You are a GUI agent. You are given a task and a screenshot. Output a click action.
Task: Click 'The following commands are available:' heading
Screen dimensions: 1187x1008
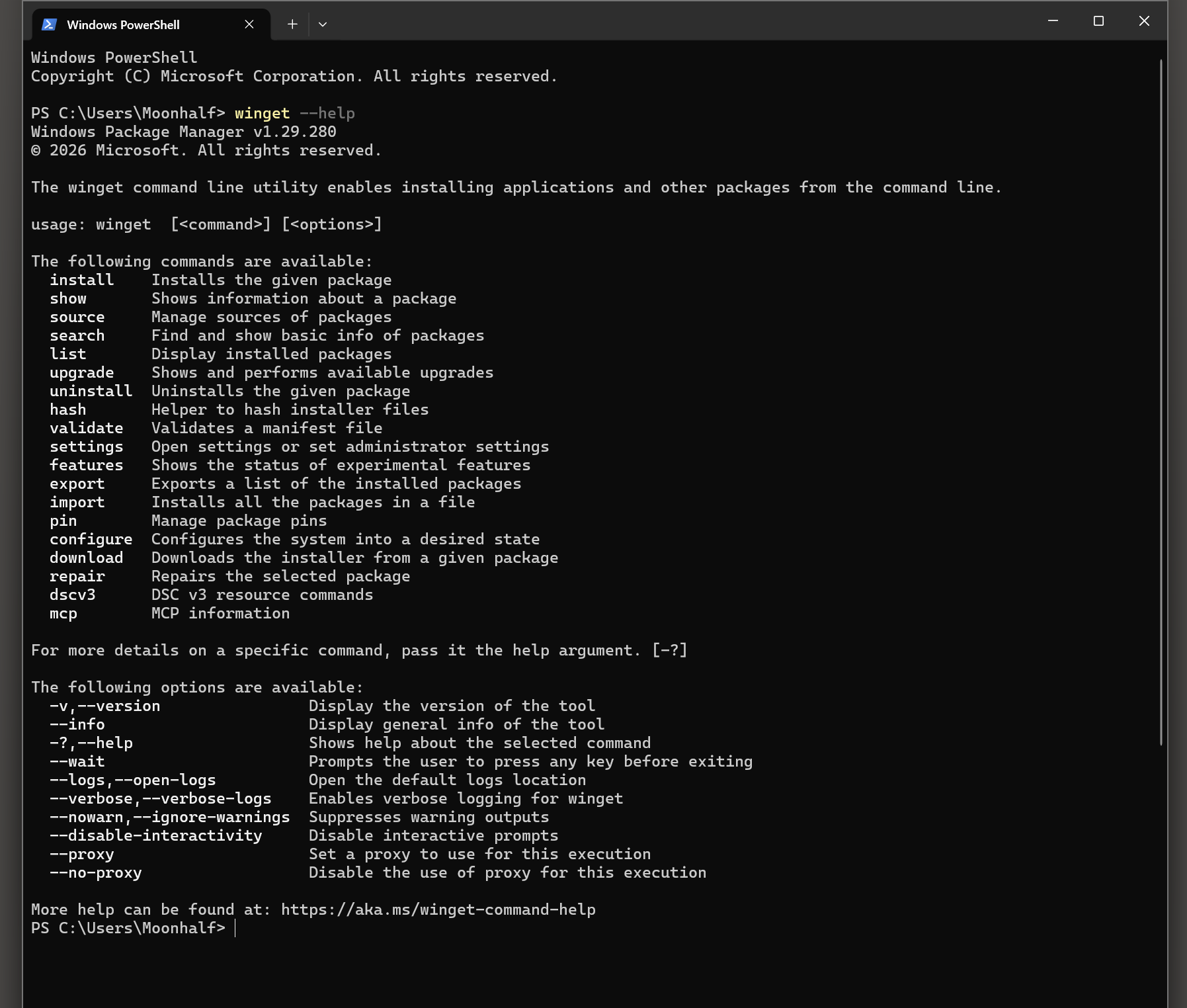(x=202, y=261)
